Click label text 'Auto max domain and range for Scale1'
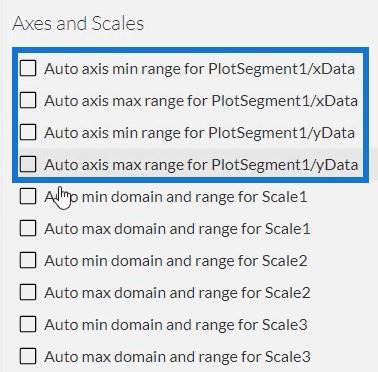 pyautogui.click(x=177, y=229)
